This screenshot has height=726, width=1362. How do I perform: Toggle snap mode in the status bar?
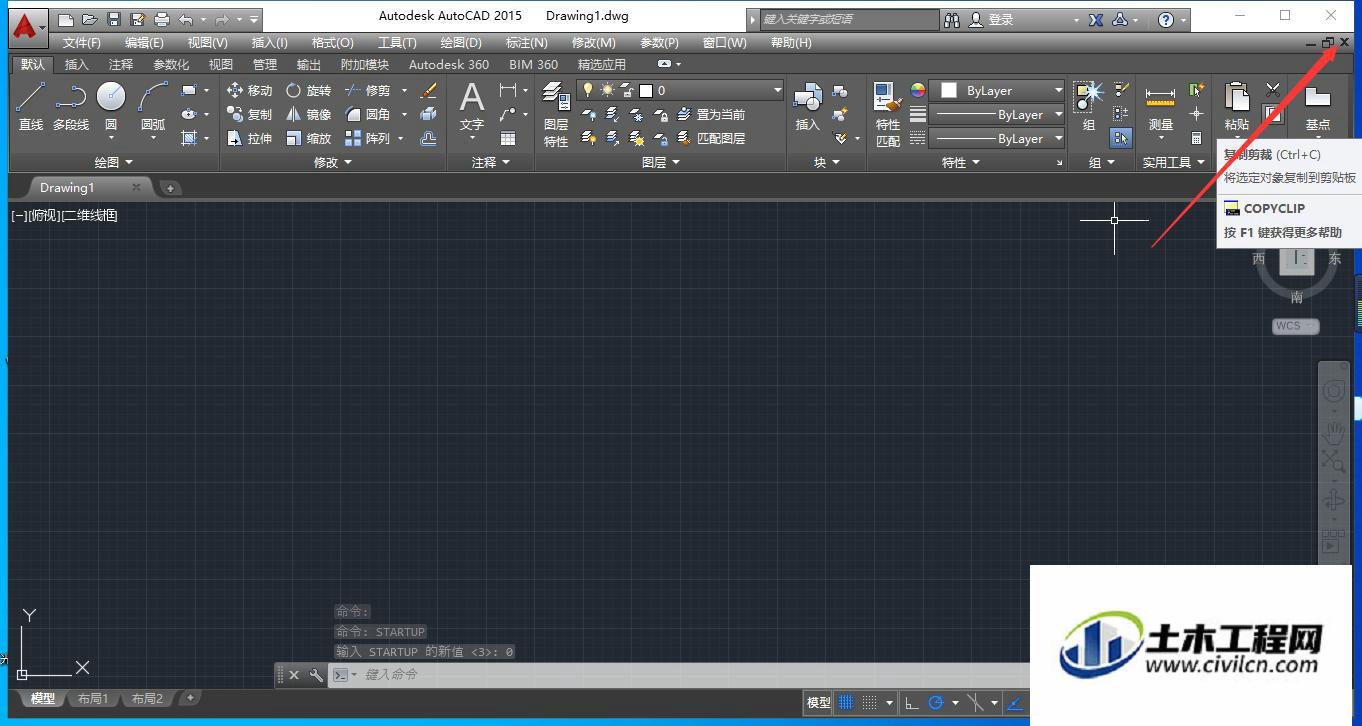(x=870, y=702)
